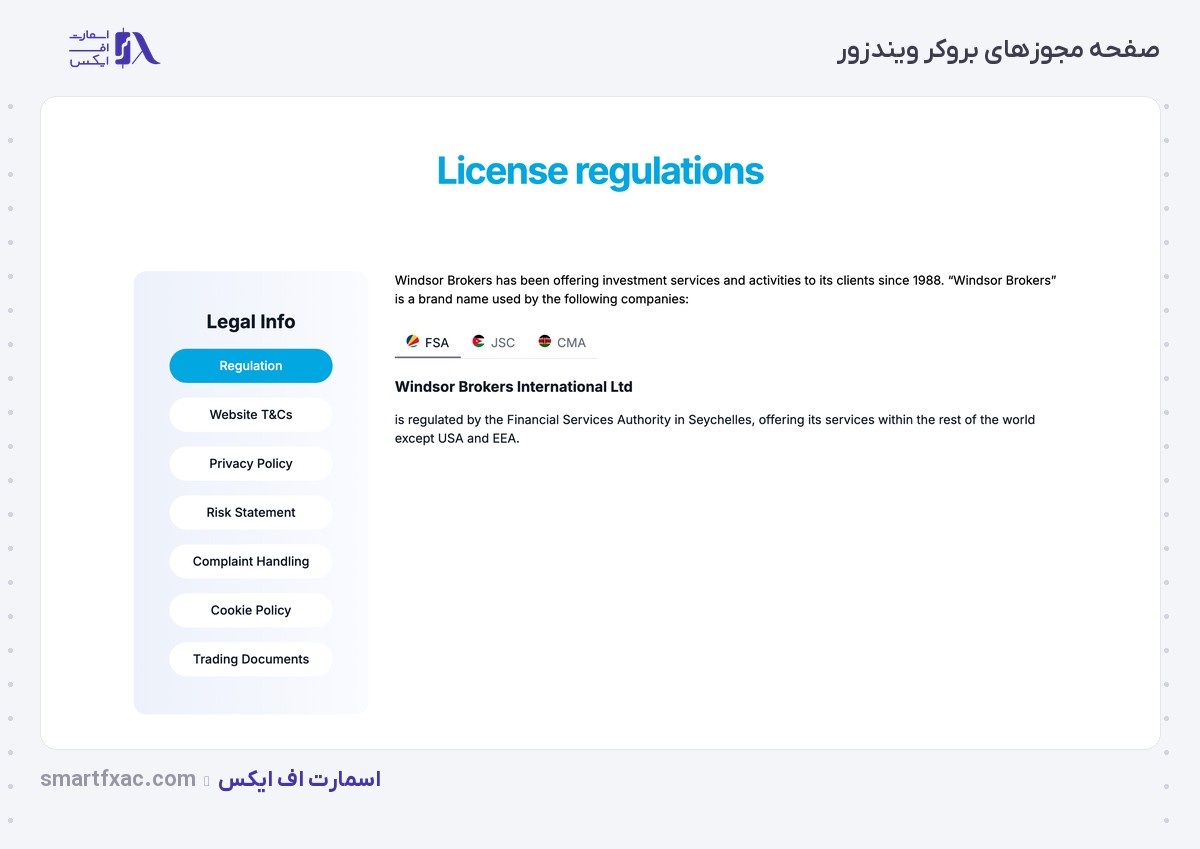1200x849 pixels.
Task: Open Complaint Handling page
Action: coord(251,562)
